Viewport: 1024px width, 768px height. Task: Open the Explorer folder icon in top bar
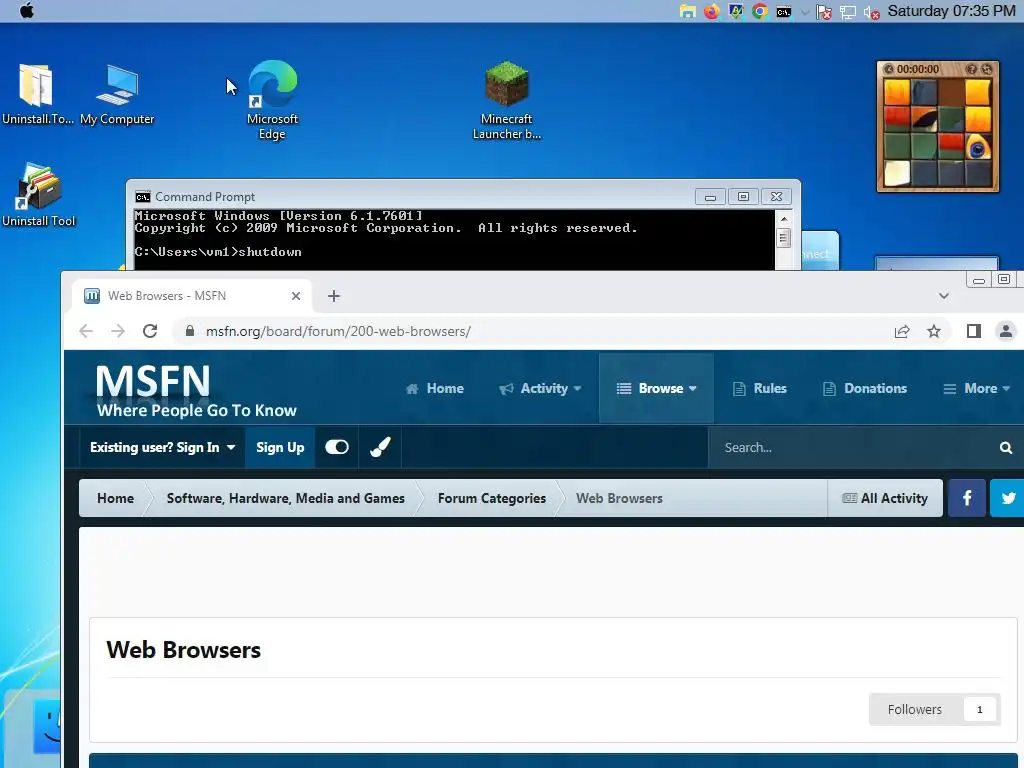pos(687,12)
